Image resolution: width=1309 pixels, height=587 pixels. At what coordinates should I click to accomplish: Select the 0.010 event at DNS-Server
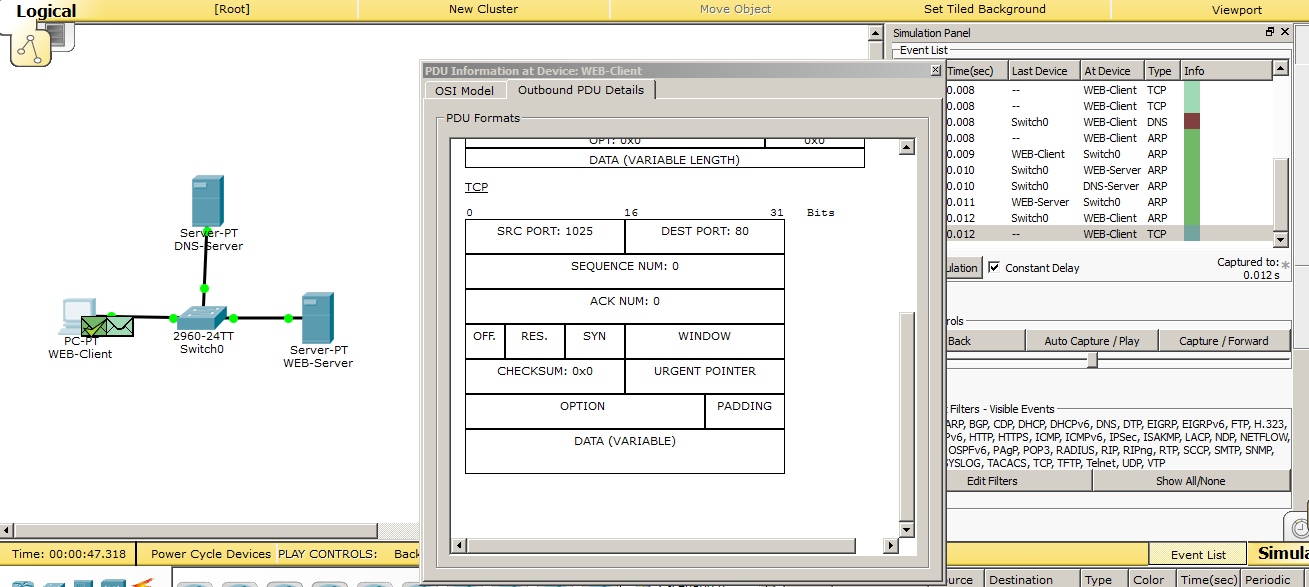[x=1108, y=186]
